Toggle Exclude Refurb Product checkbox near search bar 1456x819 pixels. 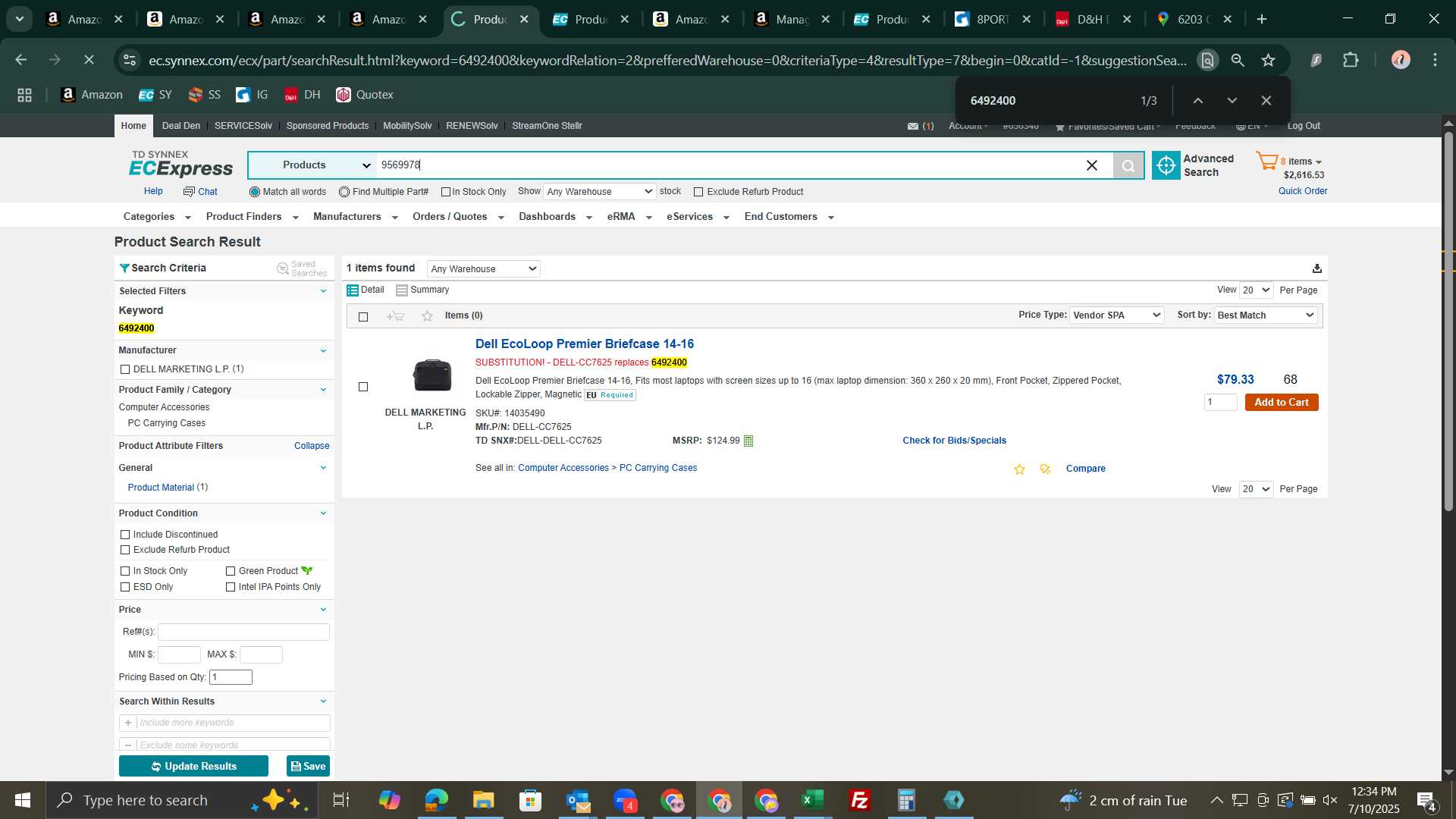pos(698,192)
